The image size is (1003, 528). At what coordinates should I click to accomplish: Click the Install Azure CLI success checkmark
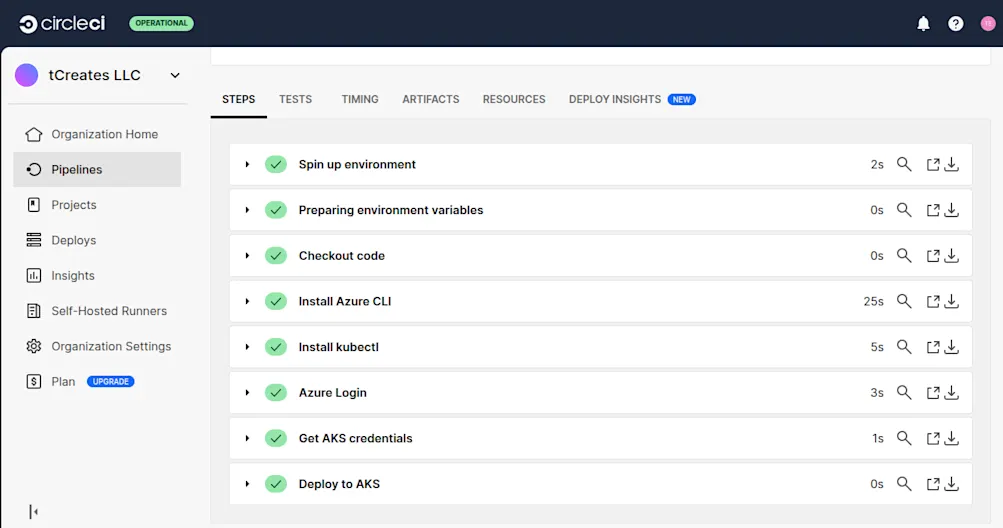point(276,301)
